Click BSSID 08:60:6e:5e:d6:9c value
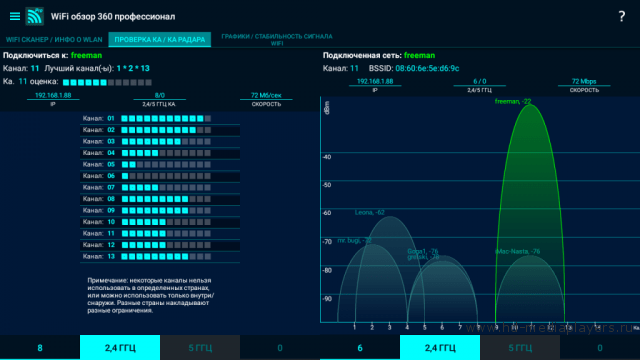640x360 pixels. click(x=427, y=69)
